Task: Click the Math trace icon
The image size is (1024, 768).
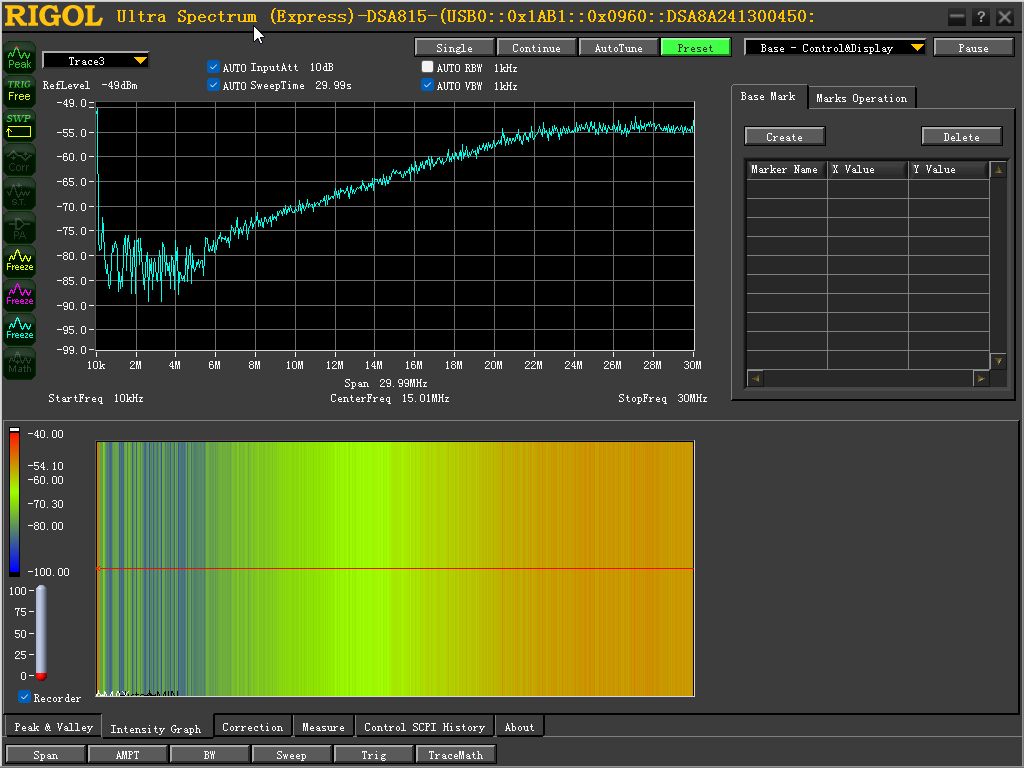Action: [19, 363]
